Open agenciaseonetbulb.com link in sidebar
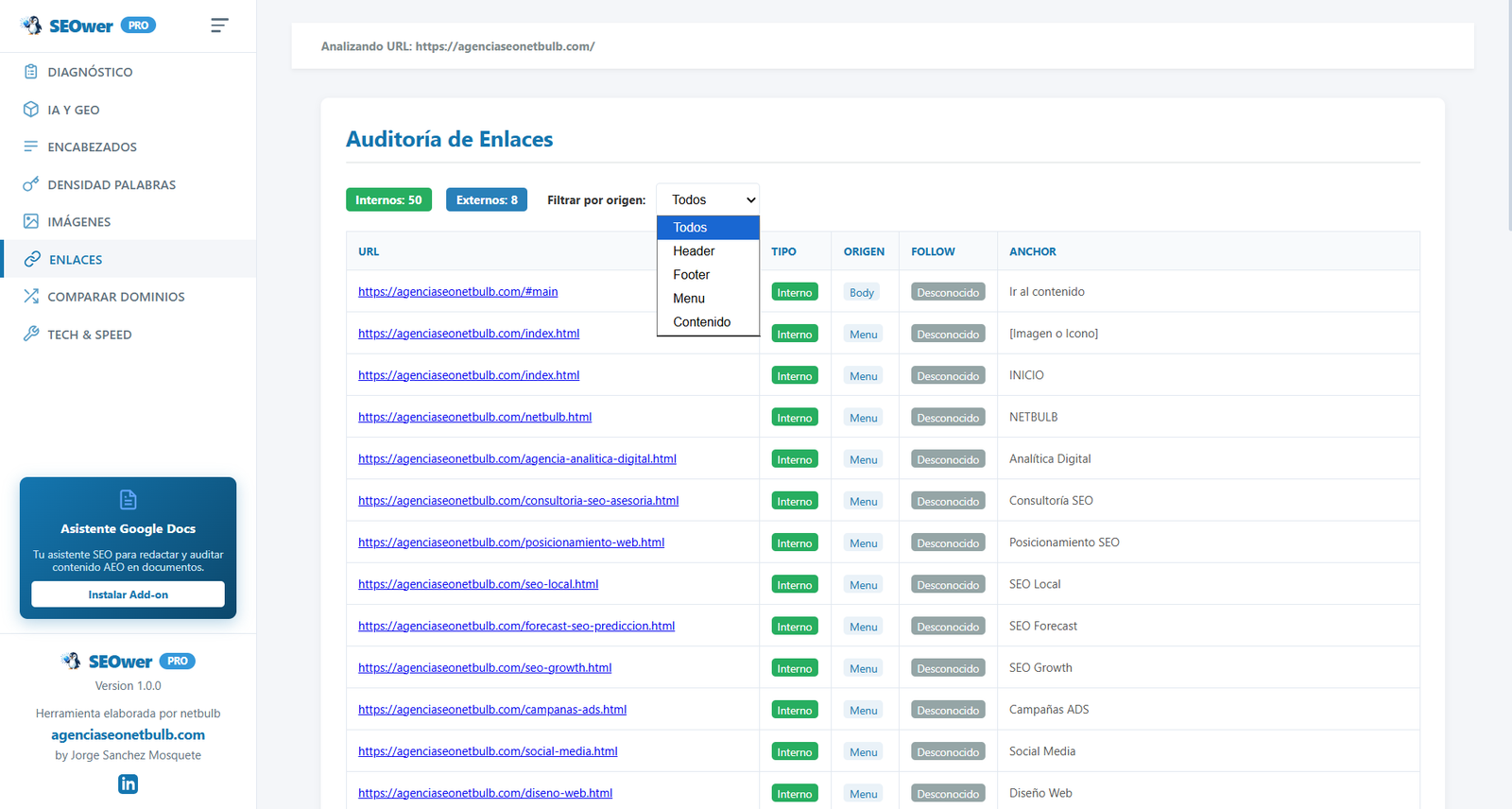The width and height of the screenshot is (1512, 809). (x=128, y=734)
